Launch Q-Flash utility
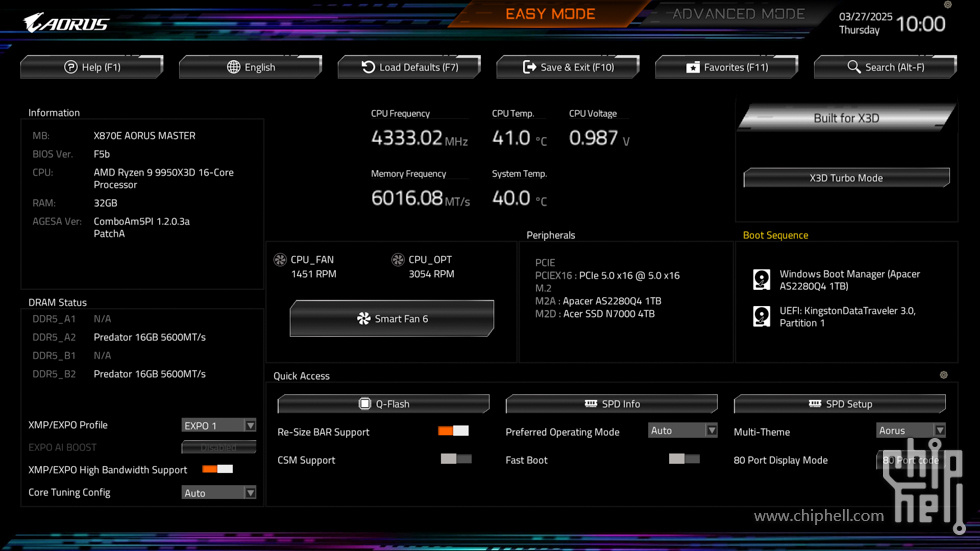 384,404
